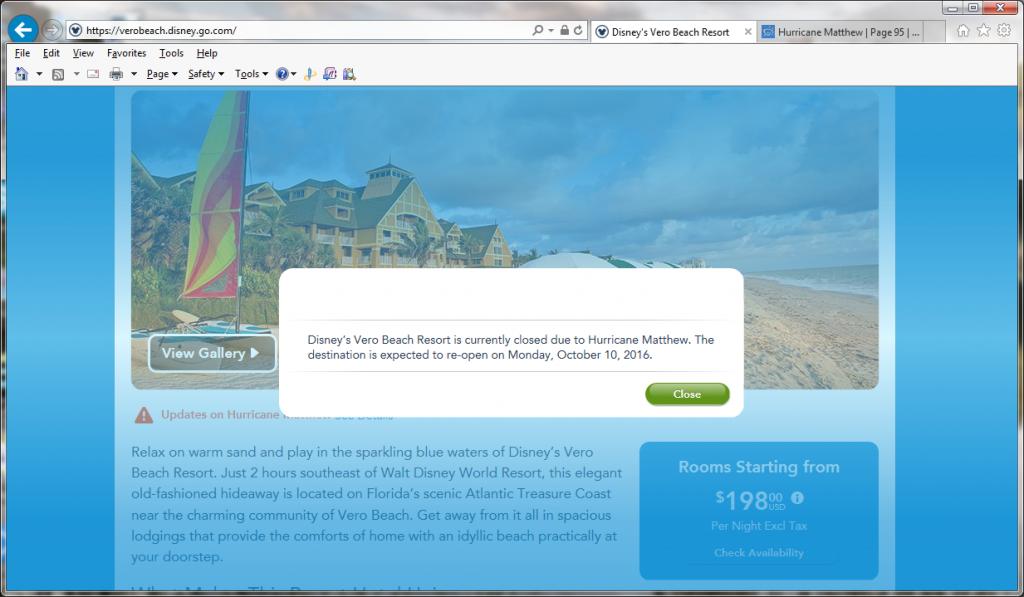Open the View menu

pos(83,53)
